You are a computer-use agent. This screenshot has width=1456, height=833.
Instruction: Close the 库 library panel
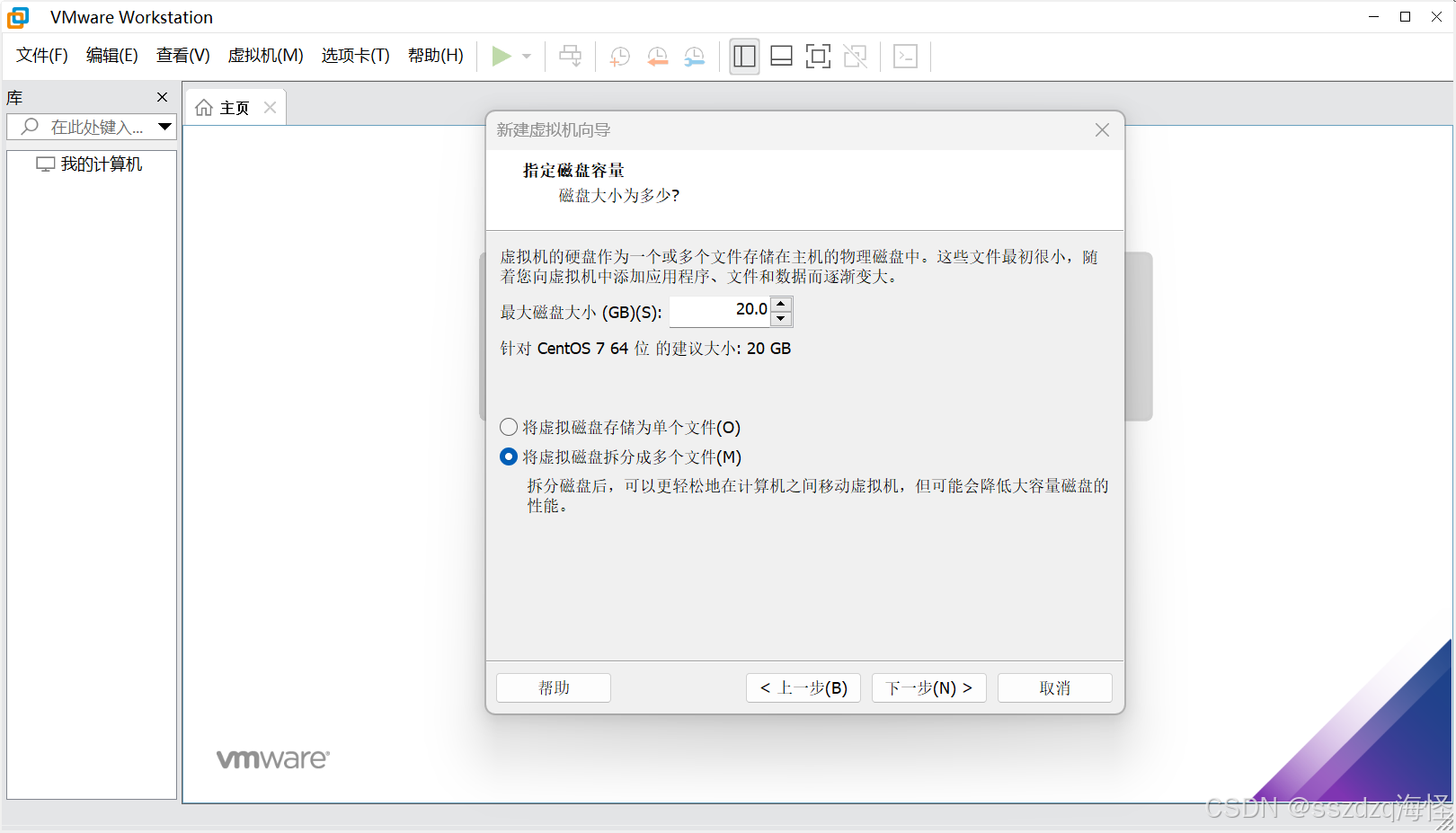click(163, 97)
